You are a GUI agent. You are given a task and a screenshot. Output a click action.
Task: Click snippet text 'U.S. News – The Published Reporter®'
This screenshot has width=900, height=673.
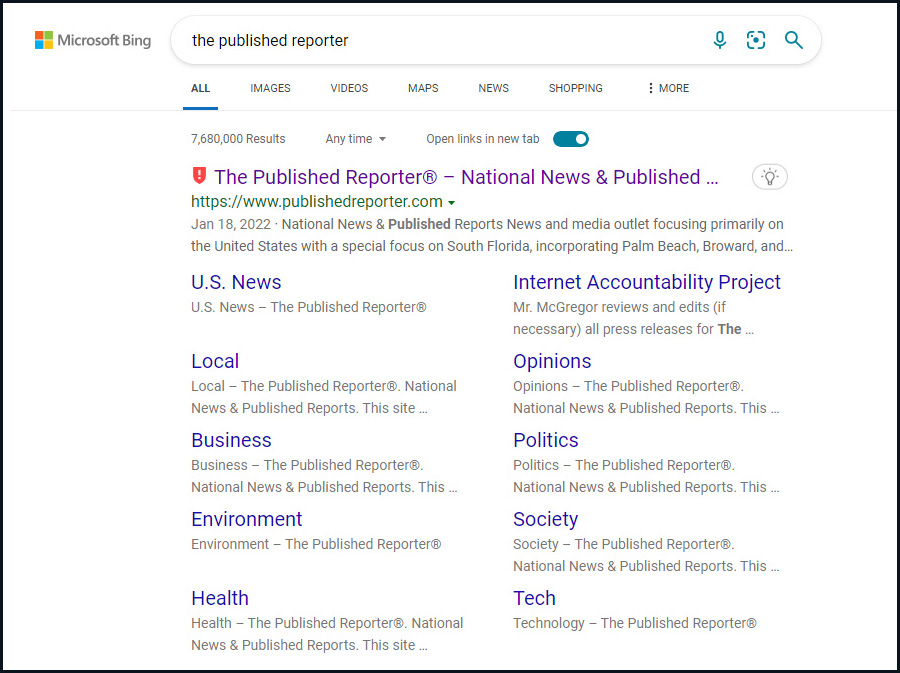pos(309,307)
